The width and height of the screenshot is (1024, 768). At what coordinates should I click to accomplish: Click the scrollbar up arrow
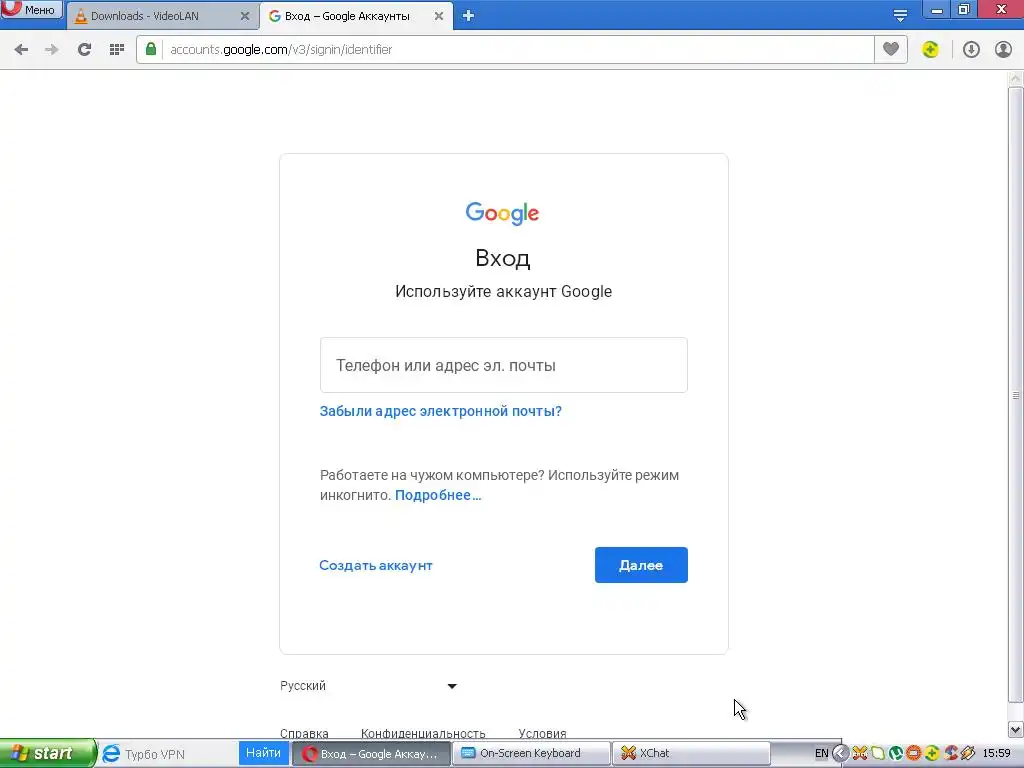click(x=1016, y=79)
